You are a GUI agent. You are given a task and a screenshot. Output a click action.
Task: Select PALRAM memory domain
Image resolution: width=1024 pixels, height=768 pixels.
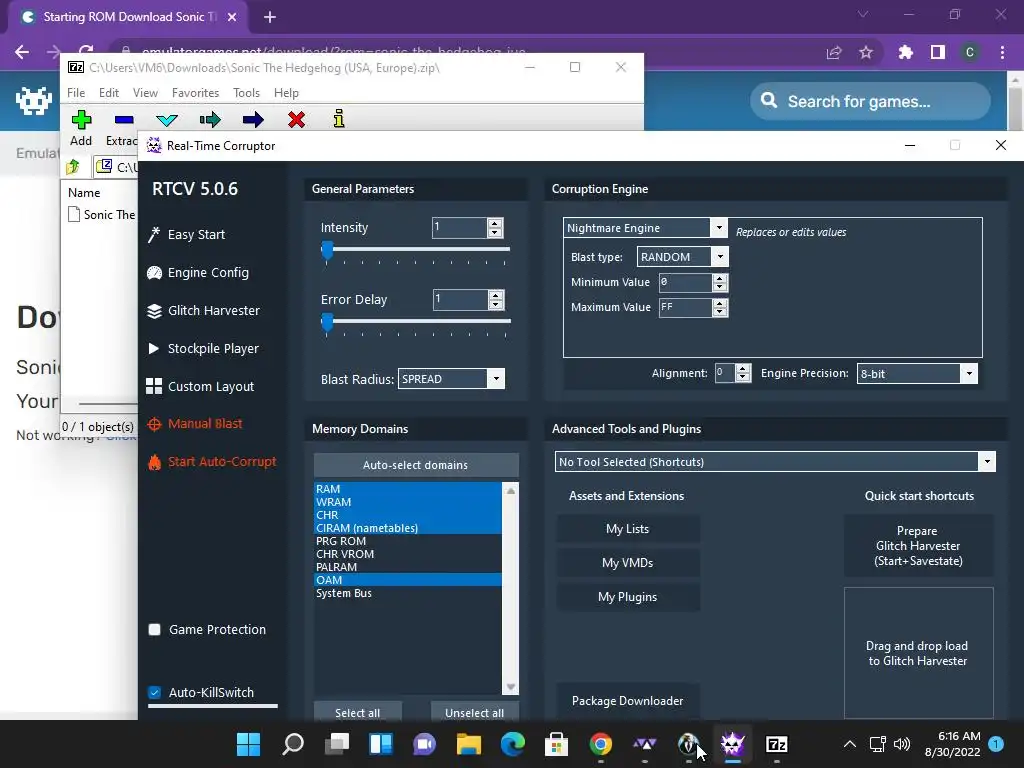pos(408,567)
